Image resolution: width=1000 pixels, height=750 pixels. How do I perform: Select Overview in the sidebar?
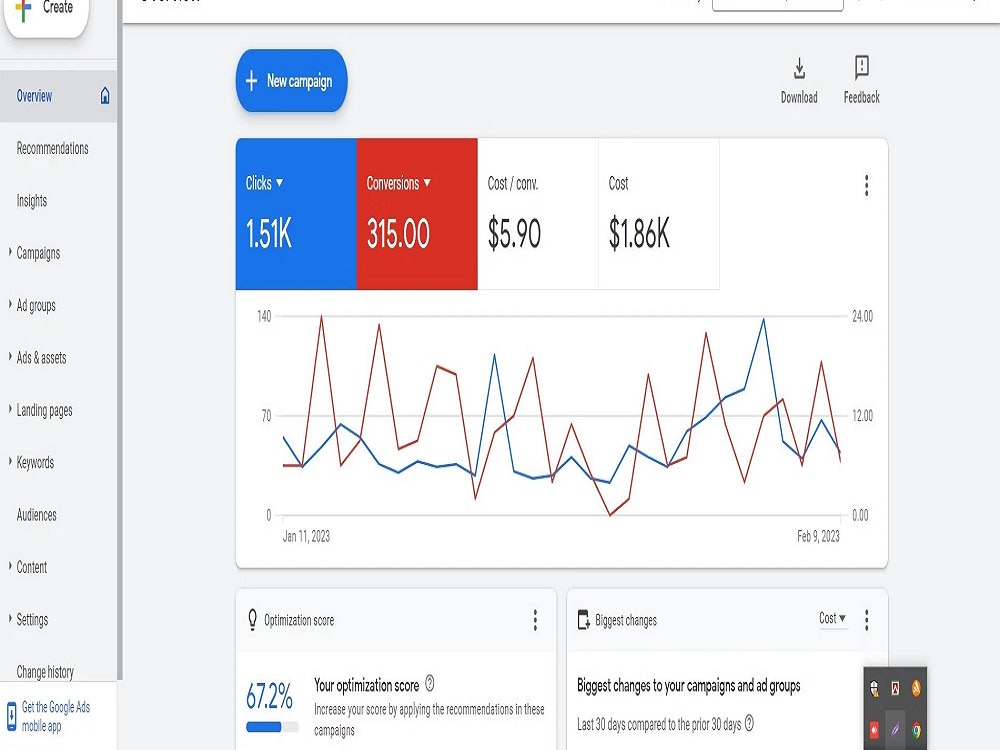click(34, 96)
